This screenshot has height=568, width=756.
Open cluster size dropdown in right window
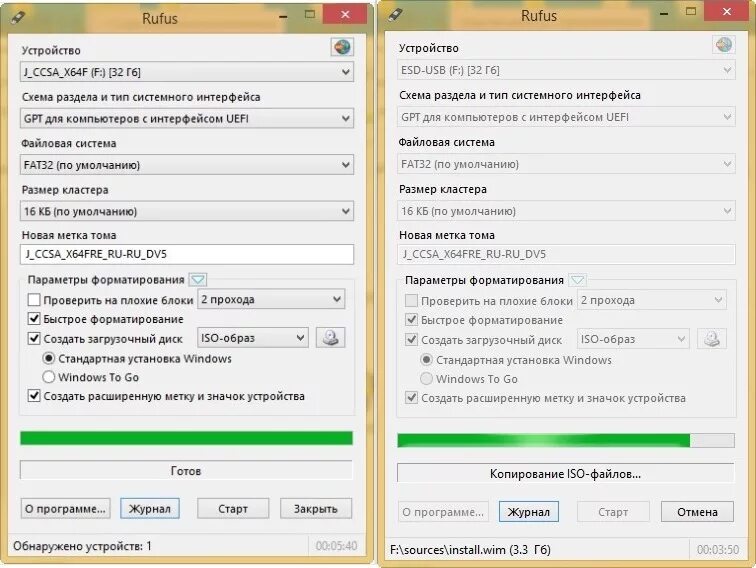[566, 211]
